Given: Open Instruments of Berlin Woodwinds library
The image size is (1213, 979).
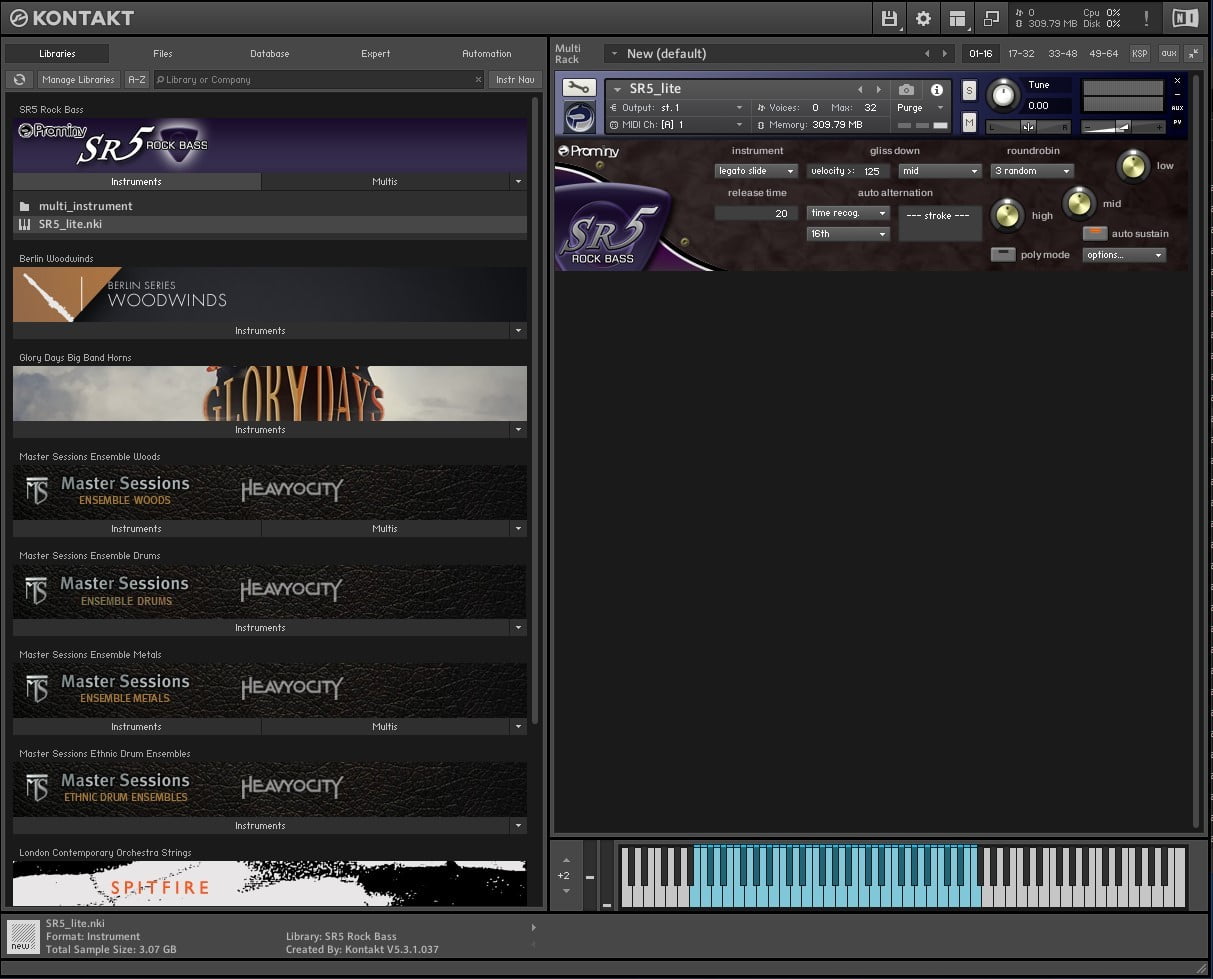Looking at the screenshot, I should tap(260, 331).
